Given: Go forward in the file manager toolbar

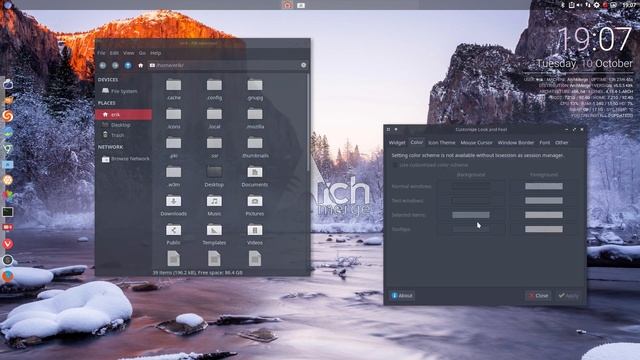Looking at the screenshot, I should [115, 65].
